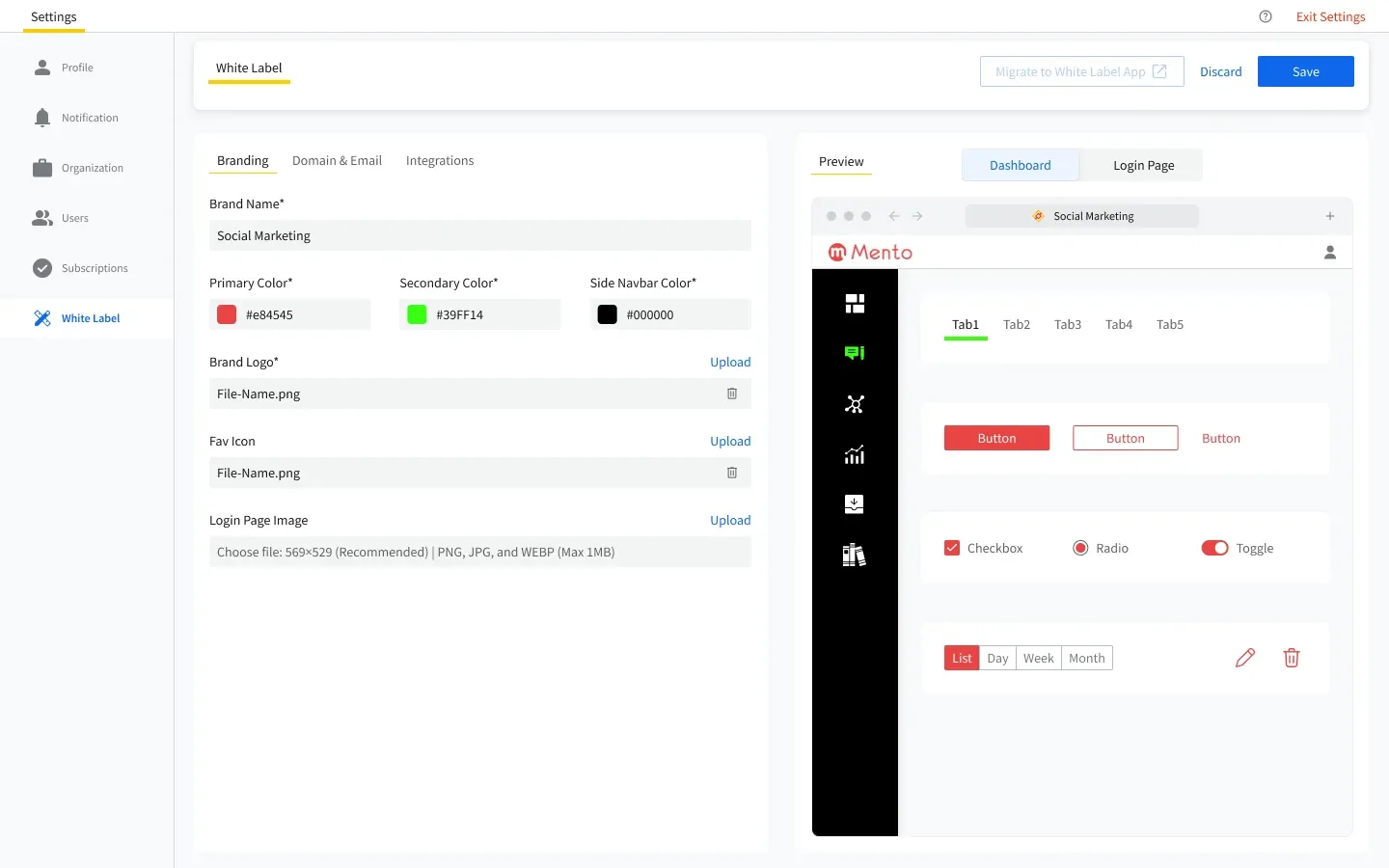
Task: Open the Secondary Color green swatch
Action: coord(417,314)
